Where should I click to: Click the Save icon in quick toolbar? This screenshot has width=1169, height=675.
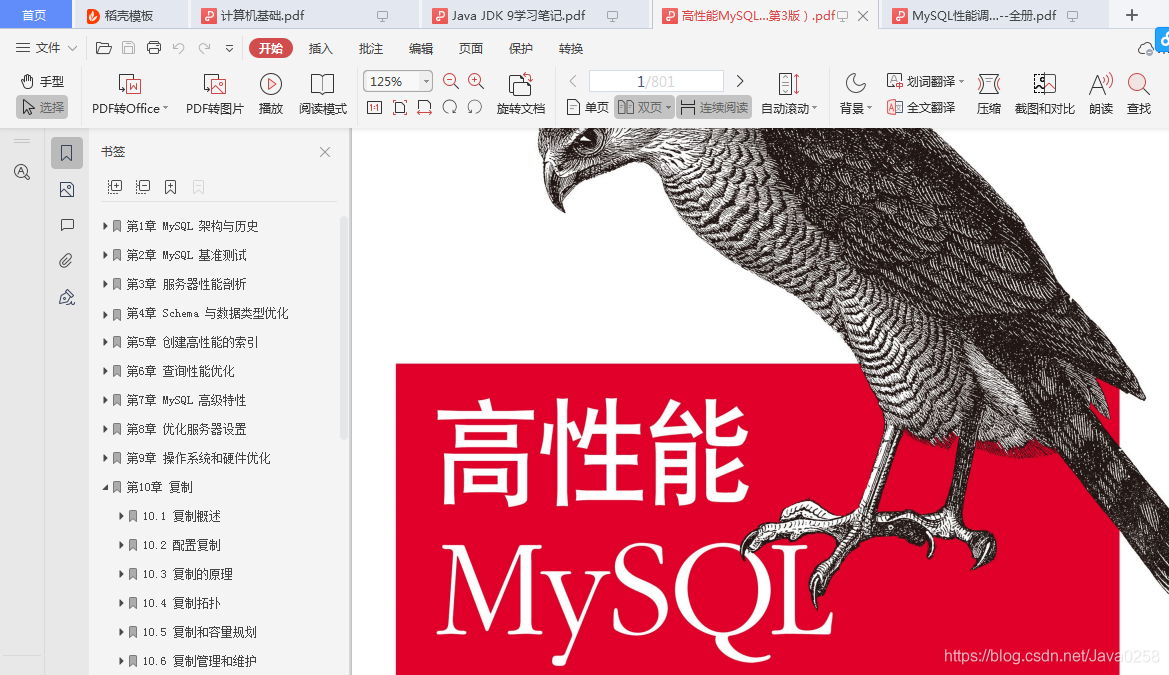click(128, 48)
